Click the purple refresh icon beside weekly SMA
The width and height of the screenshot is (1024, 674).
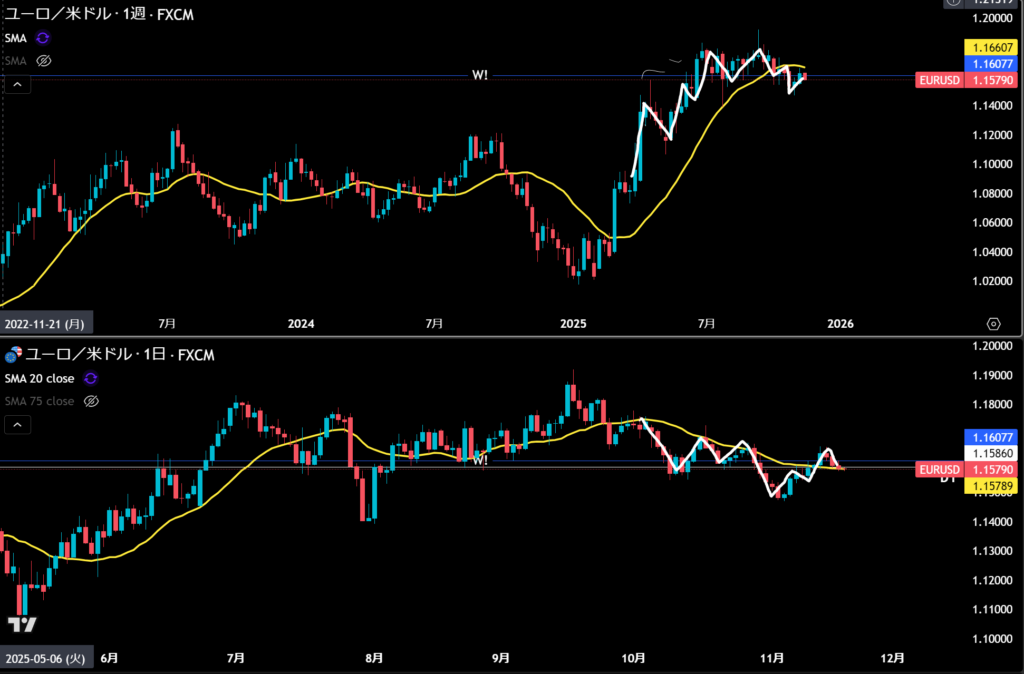(43, 37)
